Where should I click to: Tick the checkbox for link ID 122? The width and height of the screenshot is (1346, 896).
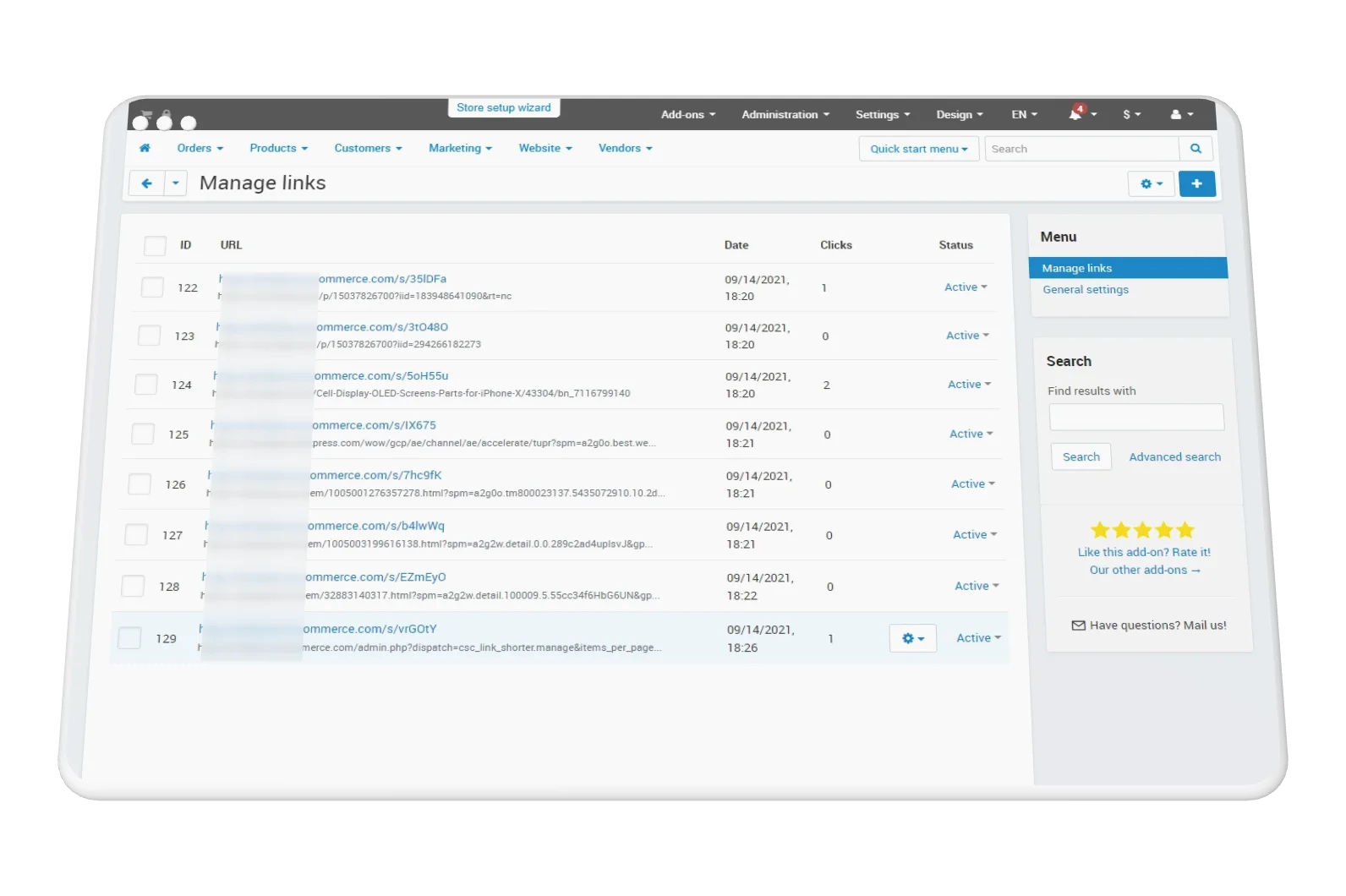[152, 287]
